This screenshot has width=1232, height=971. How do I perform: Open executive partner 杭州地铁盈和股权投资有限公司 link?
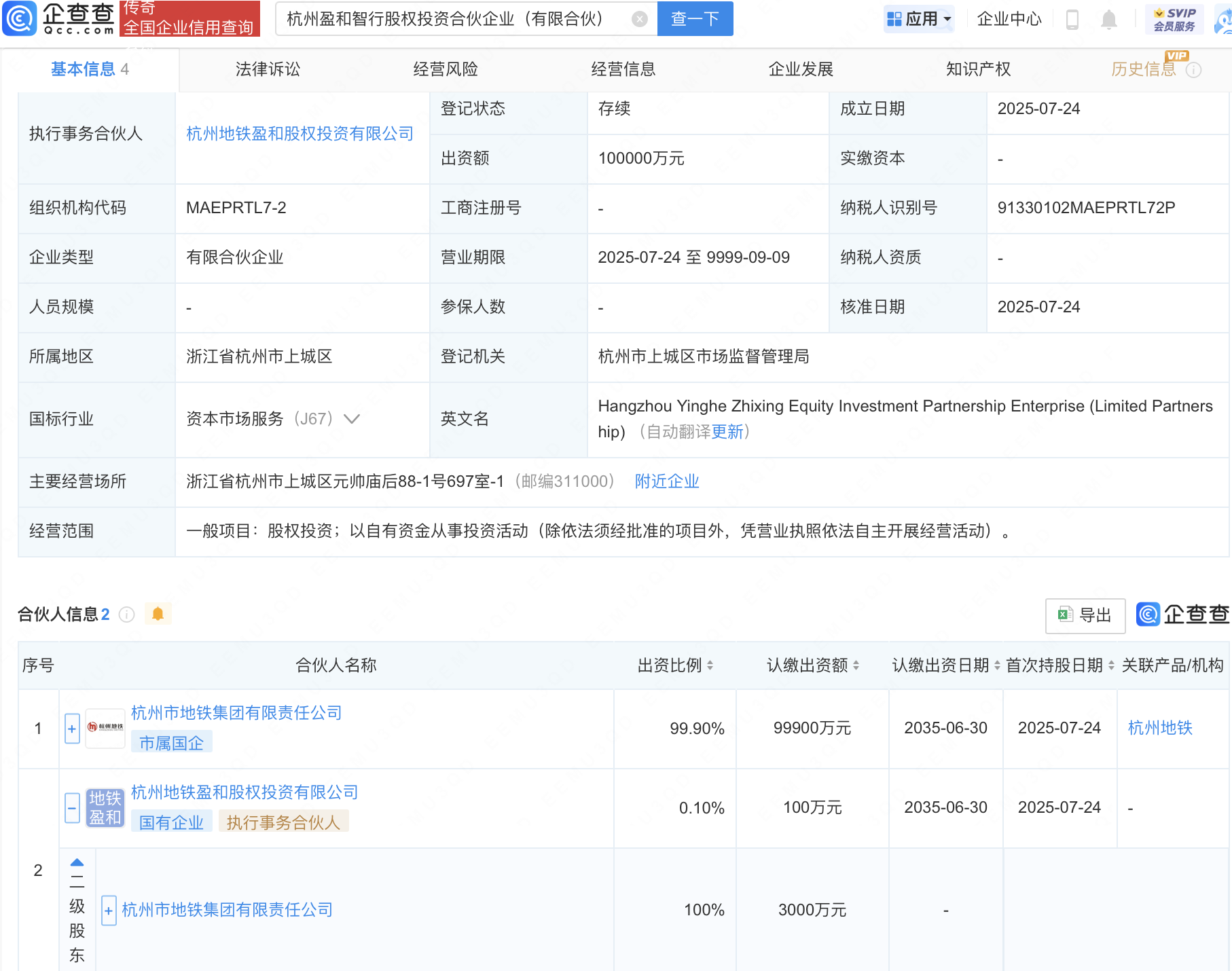tap(300, 134)
